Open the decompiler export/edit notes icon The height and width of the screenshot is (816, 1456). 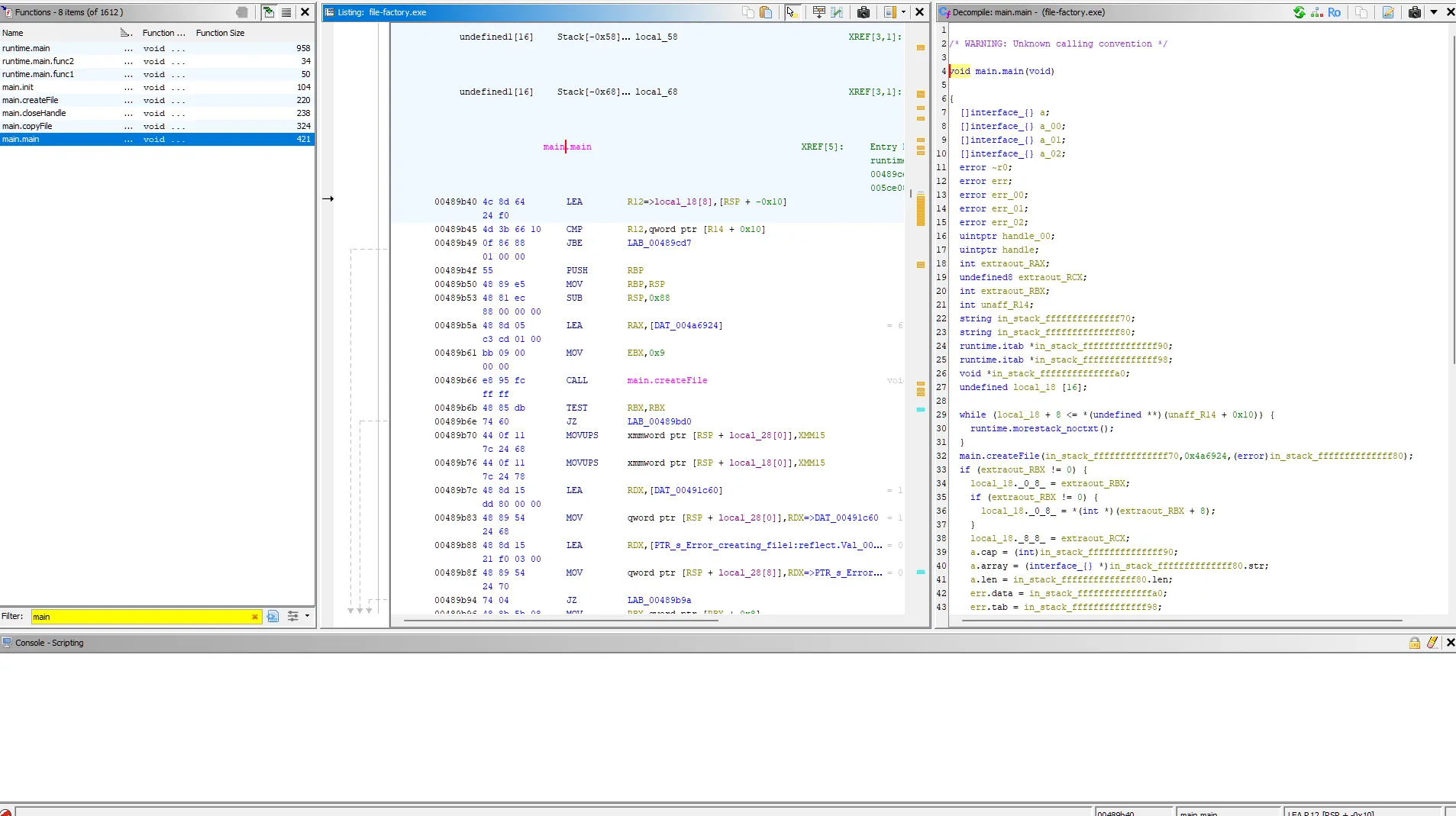pos(1388,12)
